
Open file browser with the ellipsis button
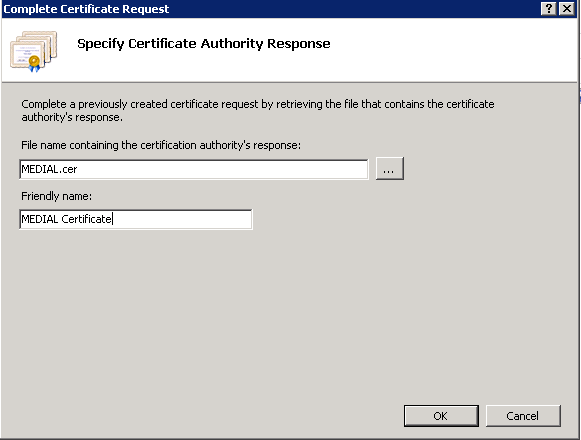coord(389,169)
